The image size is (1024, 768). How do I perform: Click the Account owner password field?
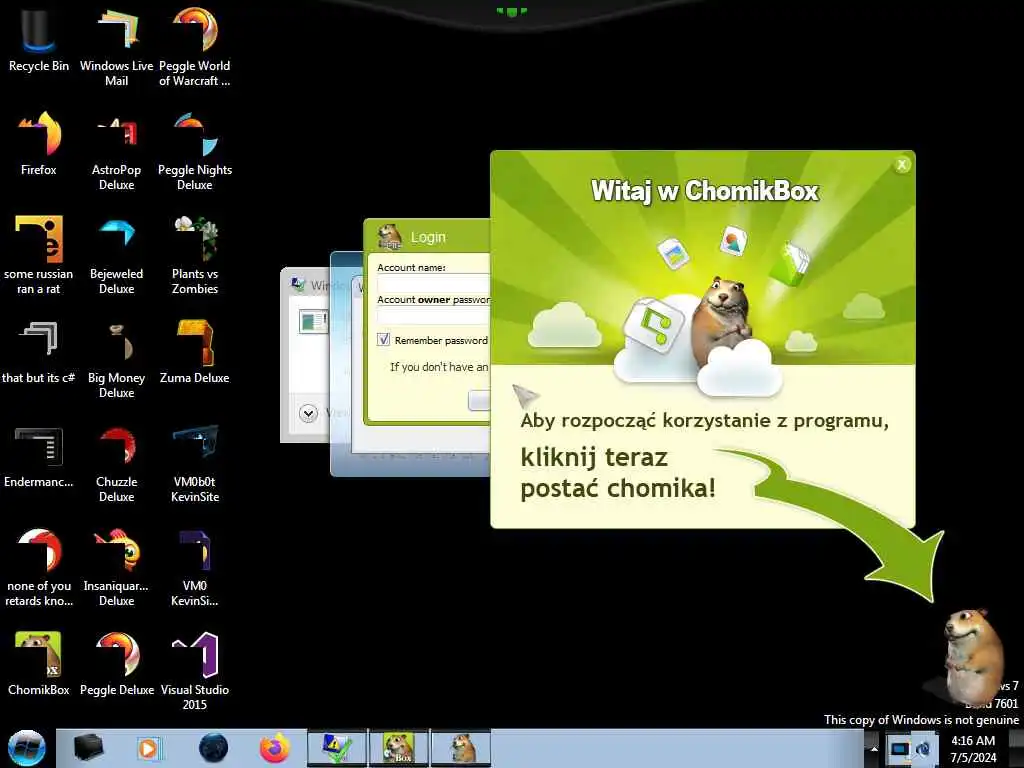point(434,316)
